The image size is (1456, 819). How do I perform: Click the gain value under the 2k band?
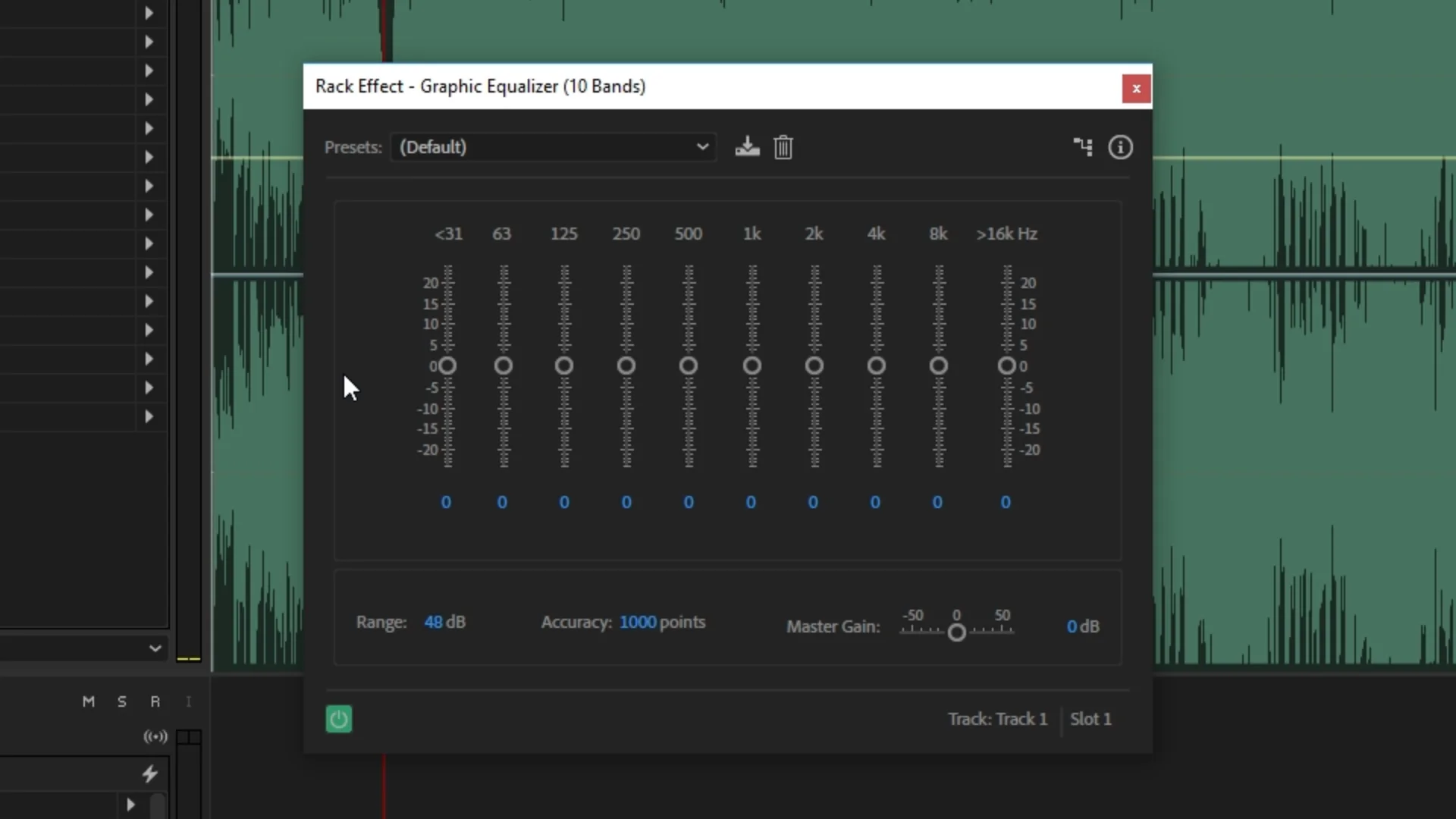point(813,502)
